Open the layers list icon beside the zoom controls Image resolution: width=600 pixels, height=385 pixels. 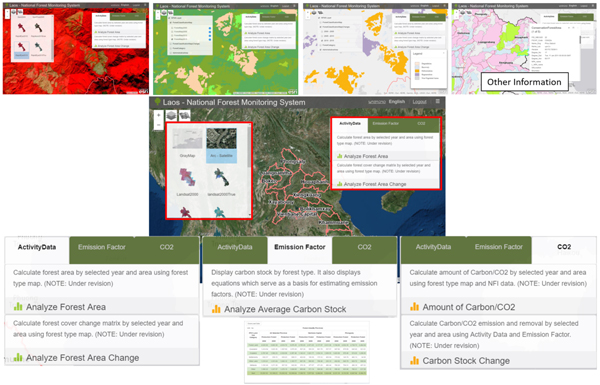[x=171, y=115]
